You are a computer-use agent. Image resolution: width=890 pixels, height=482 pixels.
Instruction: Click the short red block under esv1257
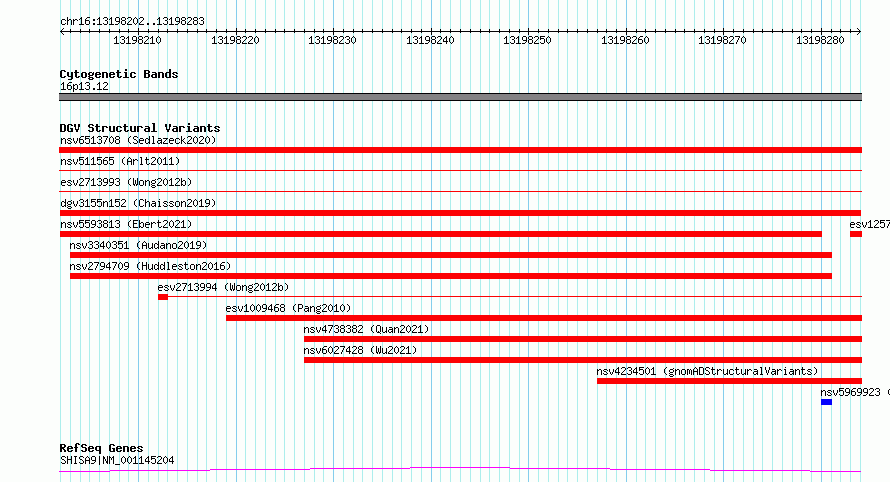click(856, 234)
